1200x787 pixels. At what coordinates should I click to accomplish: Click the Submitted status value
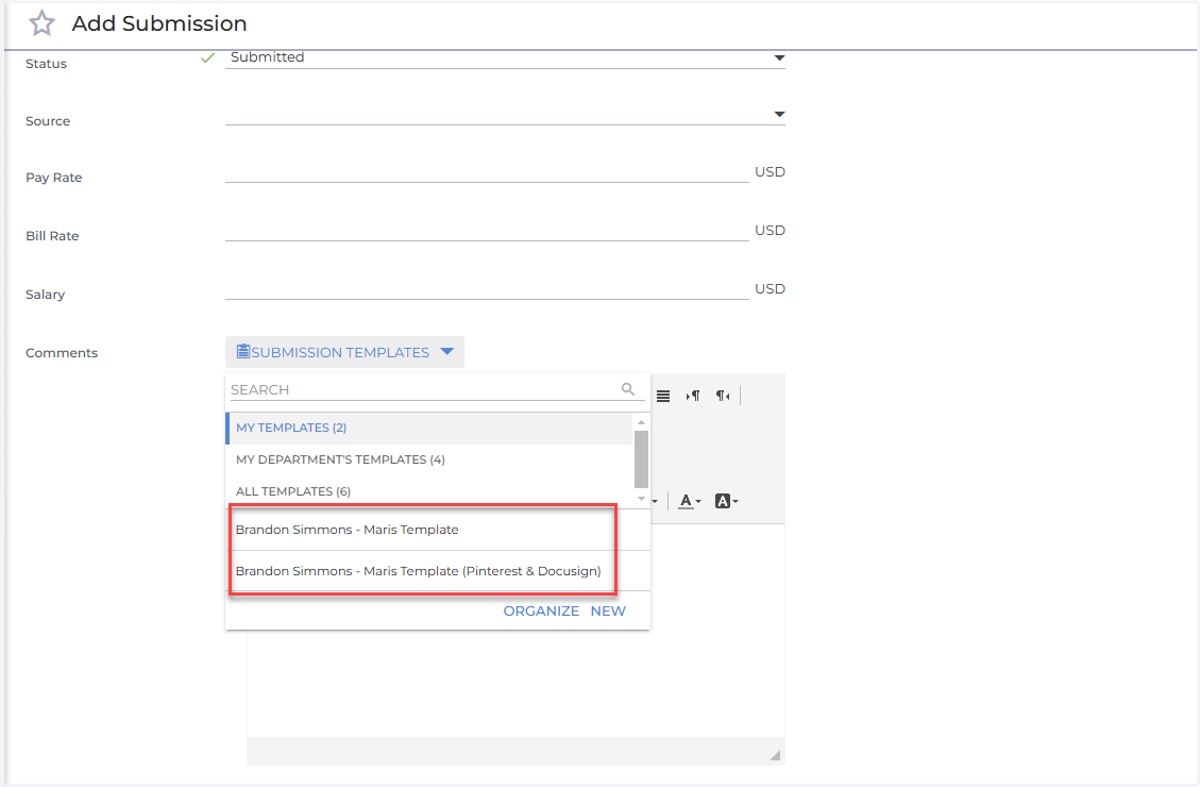tap(267, 57)
